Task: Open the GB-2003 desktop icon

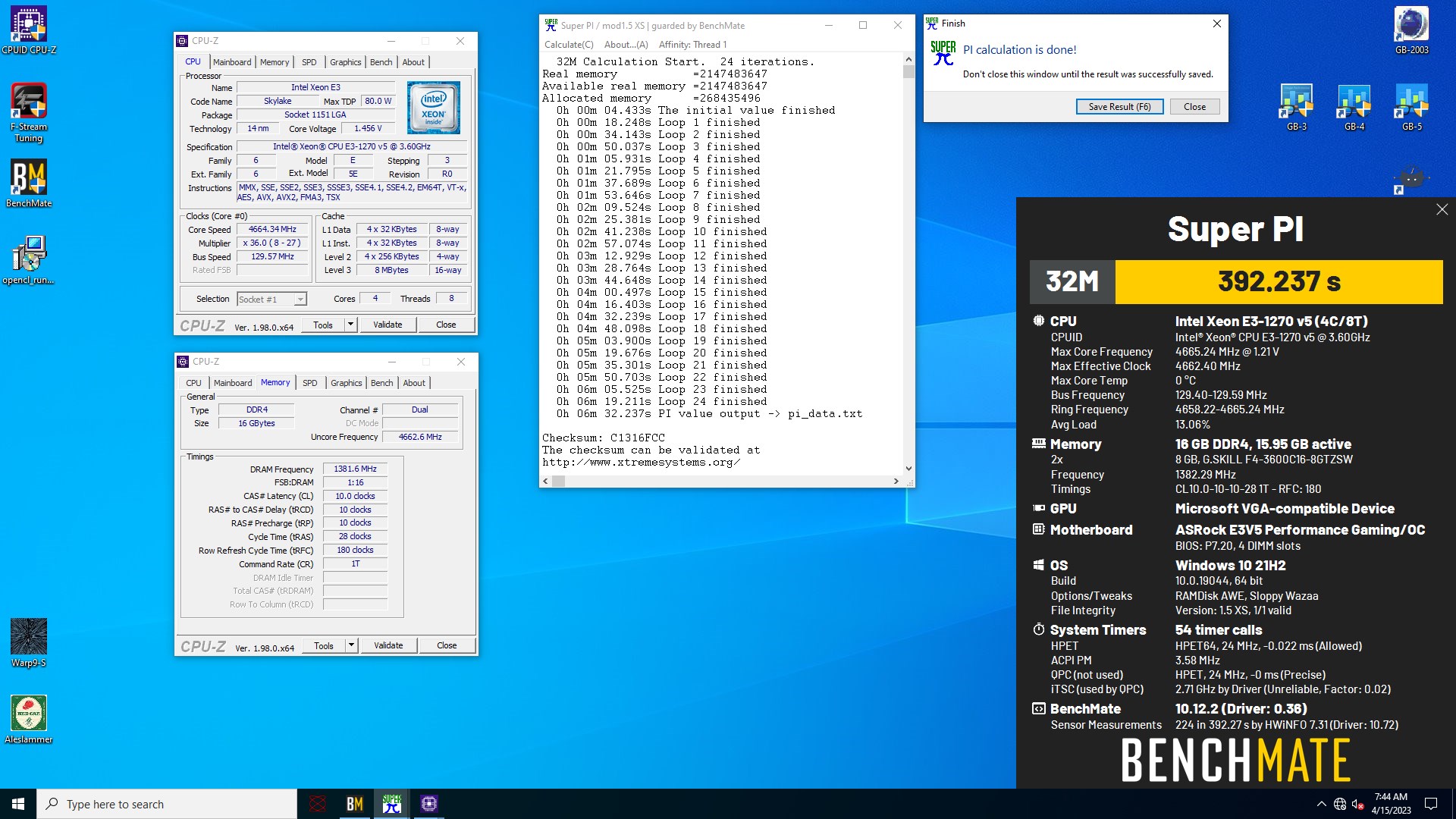Action: tap(1411, 30)
